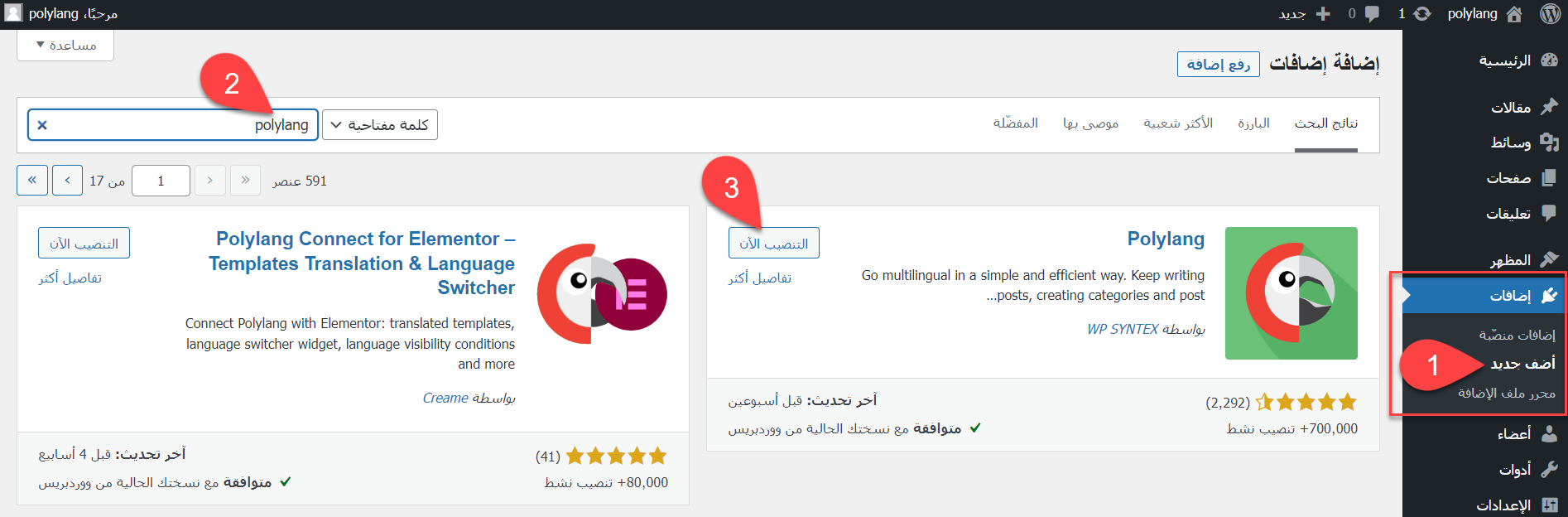Image resolution: width=1568 pixels, height=517 pixels.
Task: Jump to last page with double arrow
Action: (x=32, y=180)
